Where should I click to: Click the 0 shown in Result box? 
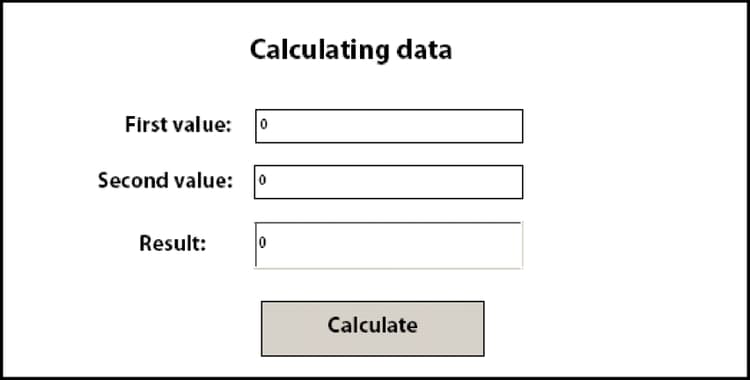coord(263,243)
